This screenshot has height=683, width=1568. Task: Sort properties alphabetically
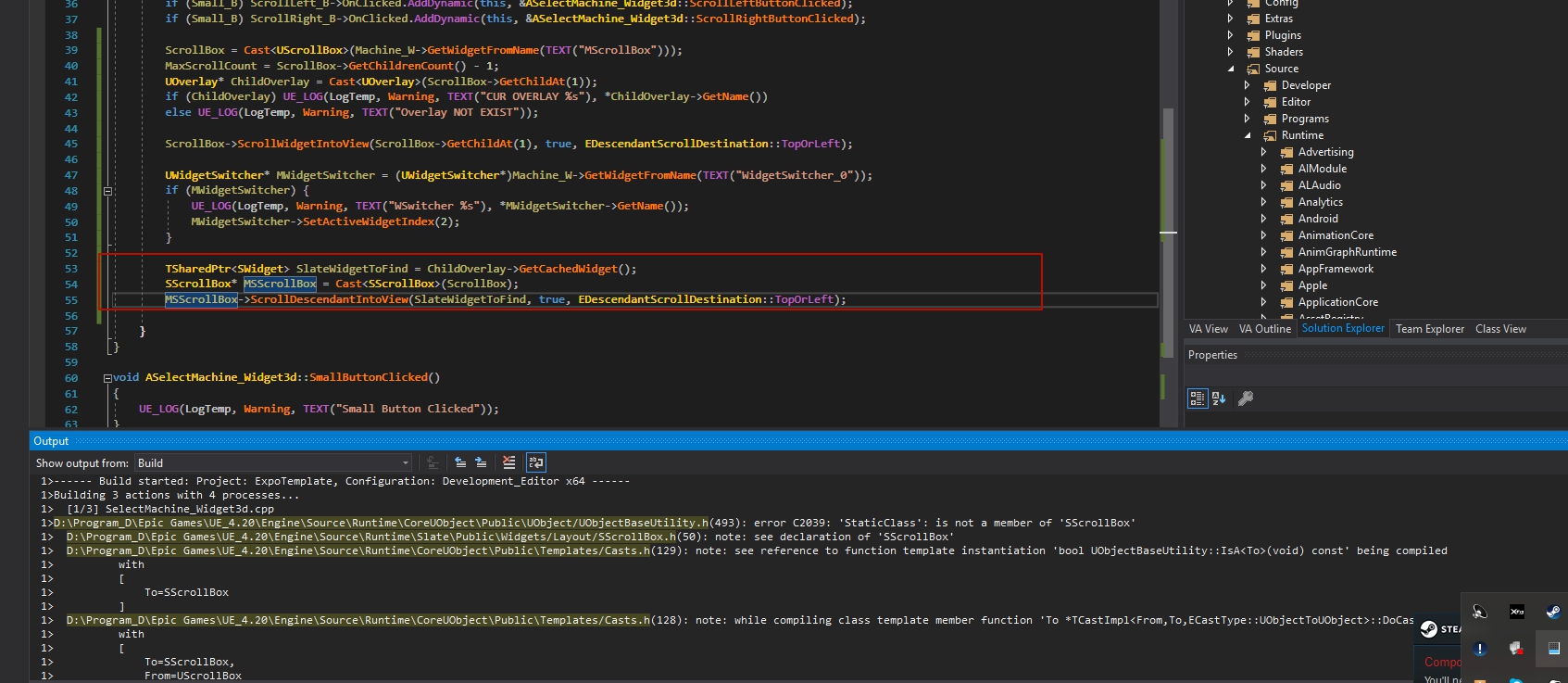click(x=1219, y=398)
